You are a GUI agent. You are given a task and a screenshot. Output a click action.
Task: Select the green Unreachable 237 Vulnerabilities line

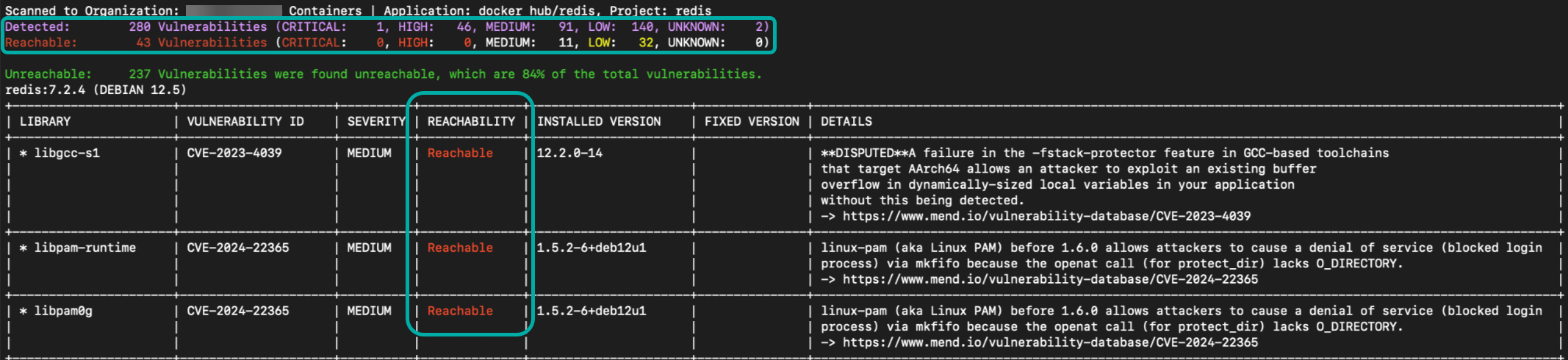point(383,74)
